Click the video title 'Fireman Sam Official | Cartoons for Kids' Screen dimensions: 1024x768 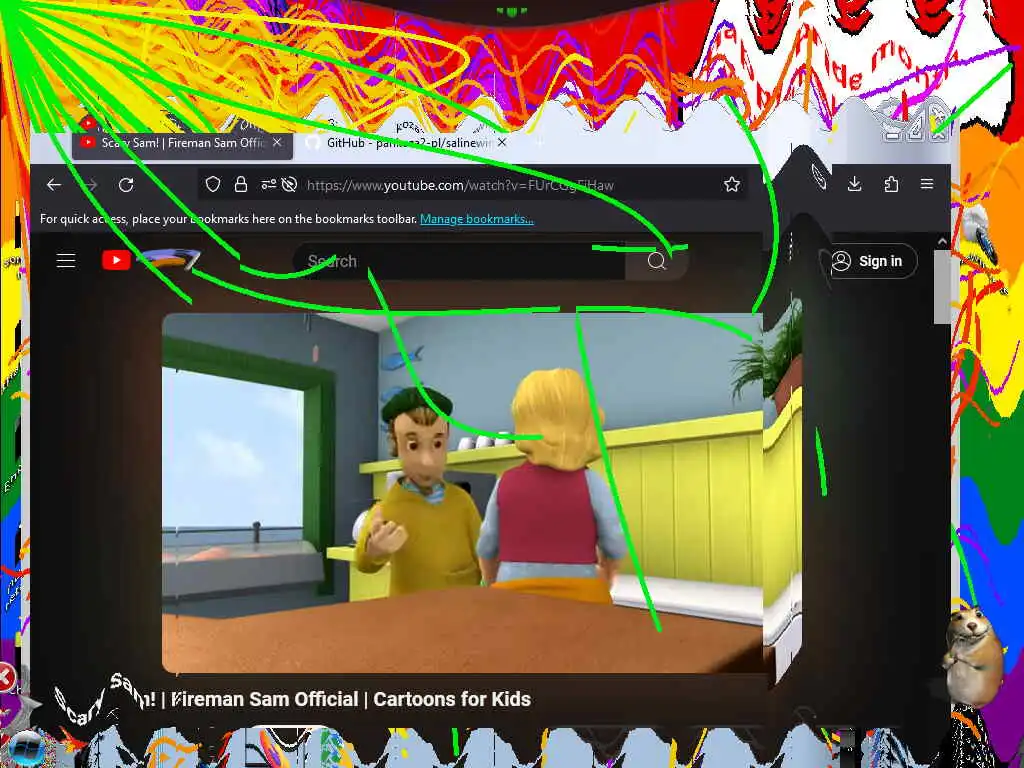tap(353, 699)
